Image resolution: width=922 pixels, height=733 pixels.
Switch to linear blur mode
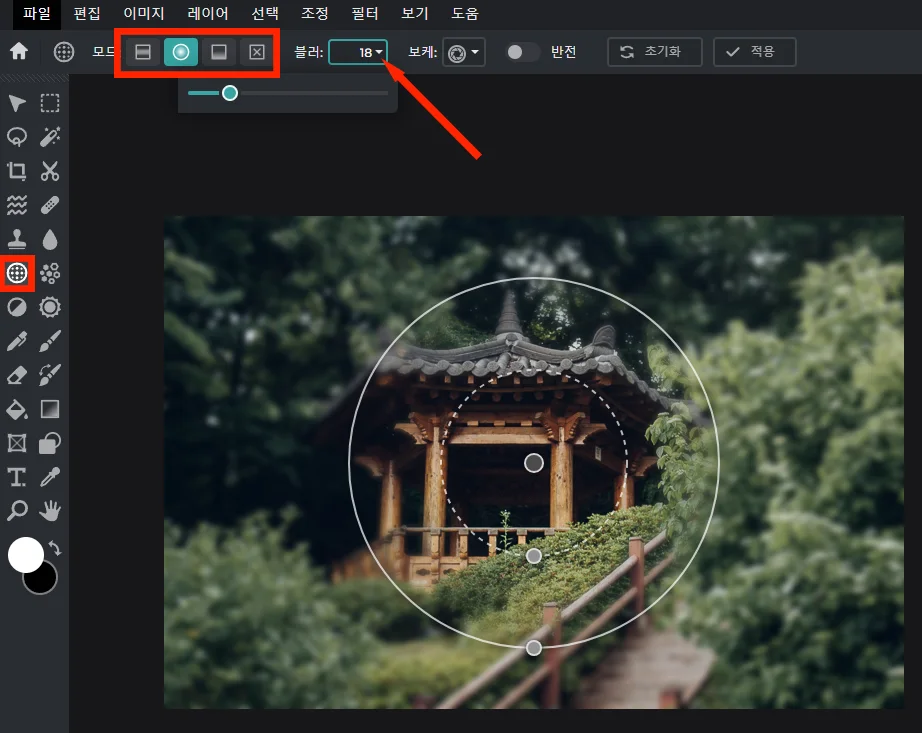point(142,51)
